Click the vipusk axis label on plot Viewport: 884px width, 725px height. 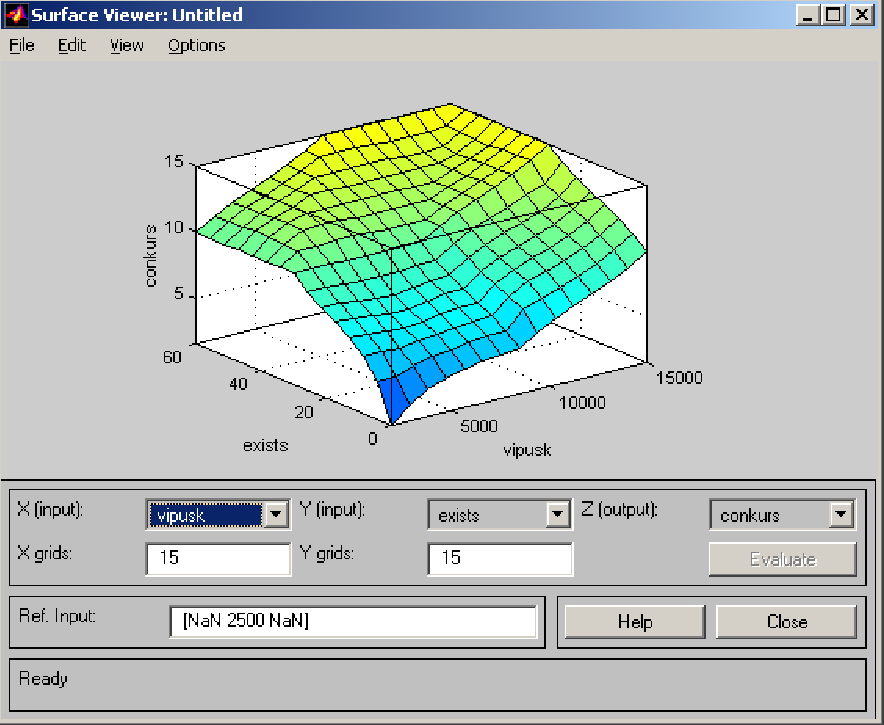(x=527, y=450)
